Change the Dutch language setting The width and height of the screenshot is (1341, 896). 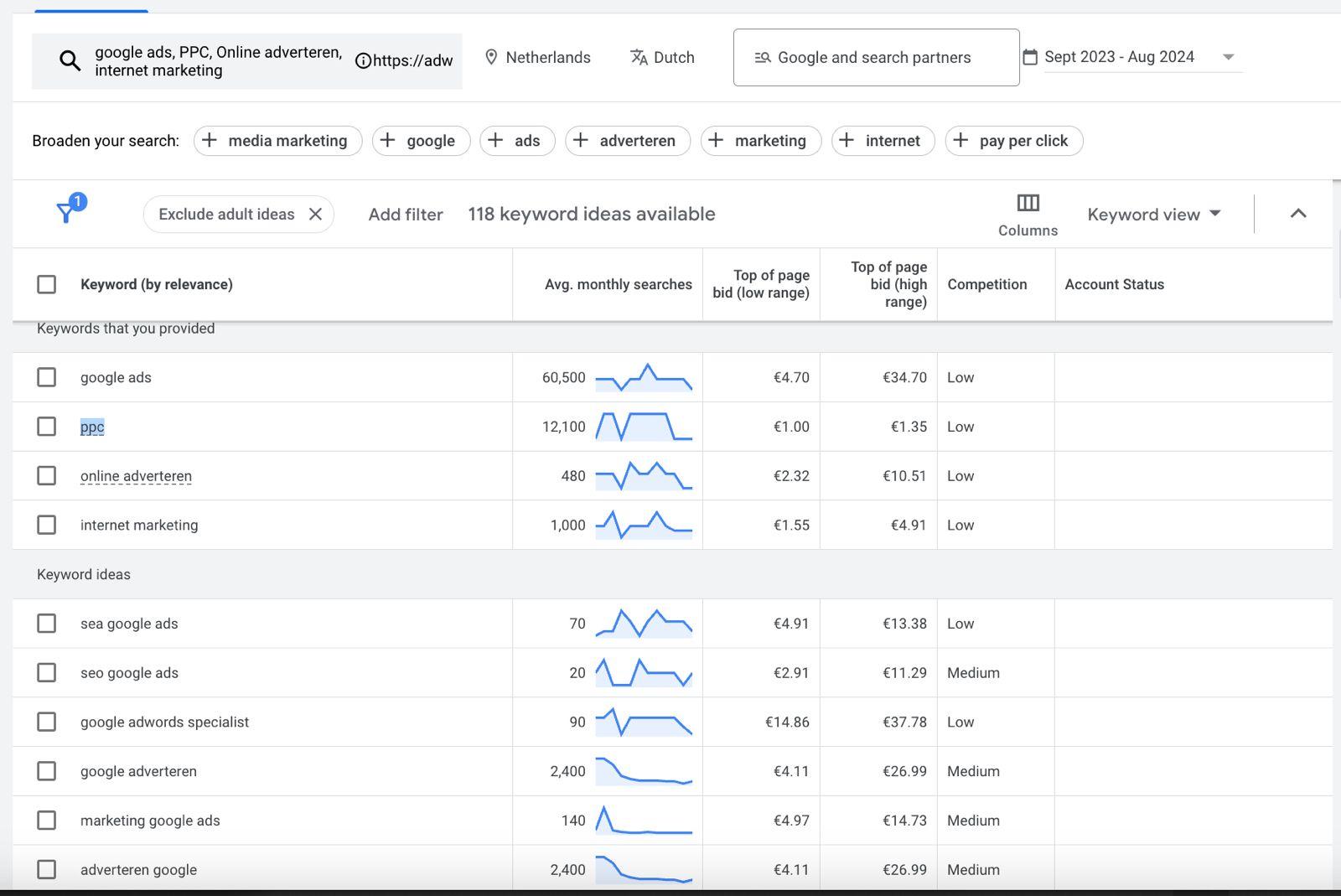662,57
